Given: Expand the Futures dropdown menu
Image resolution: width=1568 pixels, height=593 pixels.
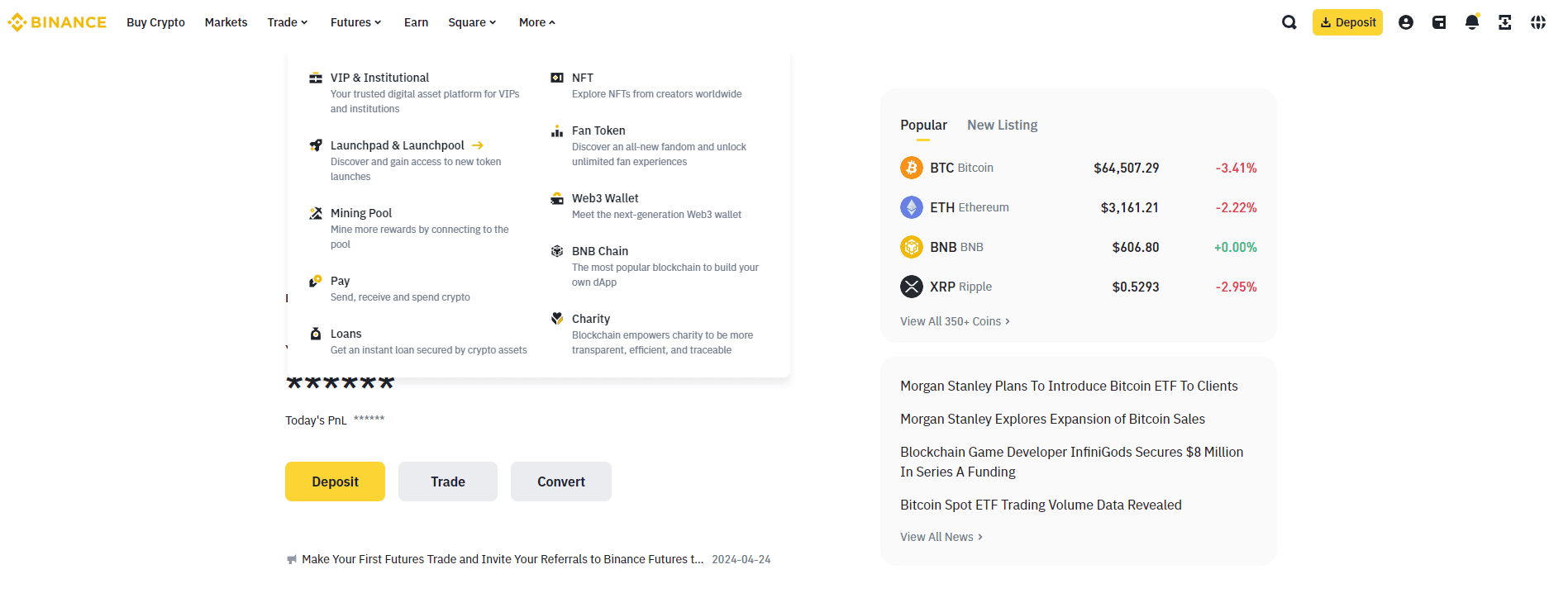Looking at the screenshot, I should (355, 22).
